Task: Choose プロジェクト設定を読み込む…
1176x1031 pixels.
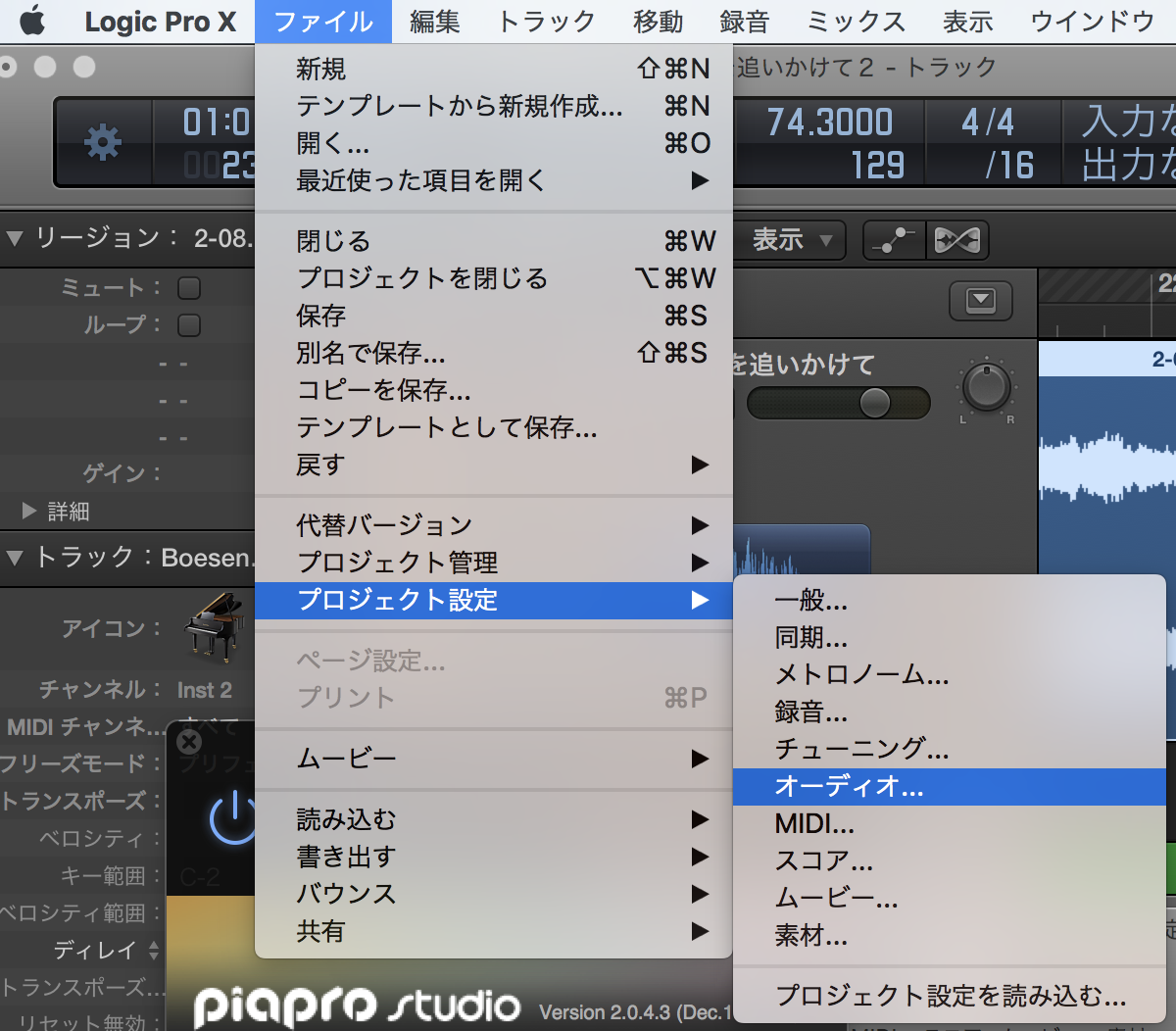Action: tap(950, 996)
